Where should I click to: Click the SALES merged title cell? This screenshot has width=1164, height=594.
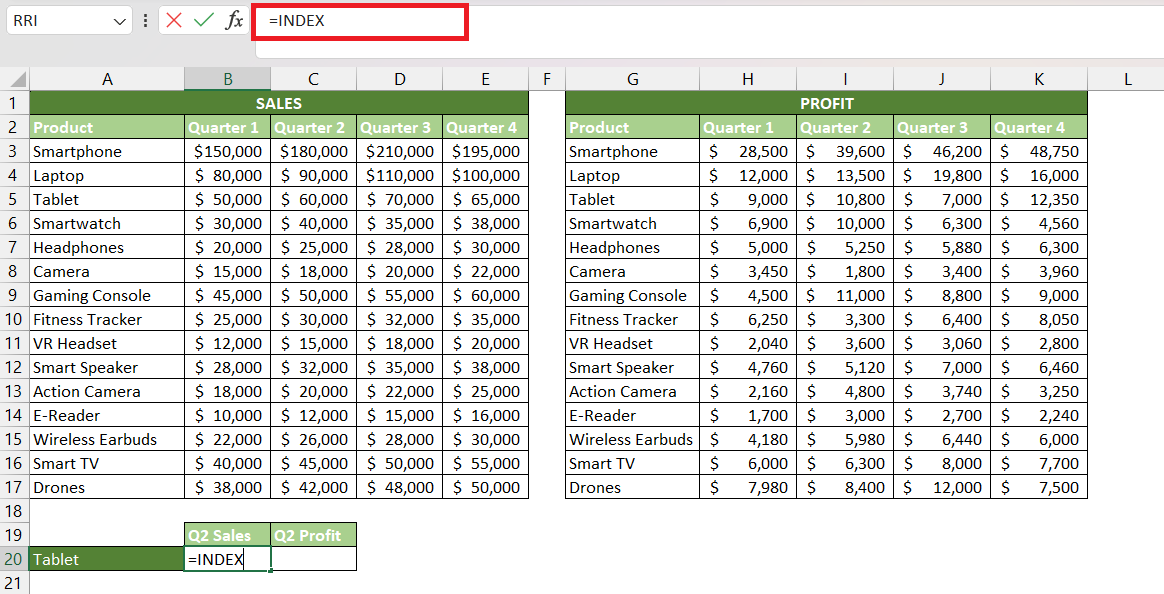(279, 103)
